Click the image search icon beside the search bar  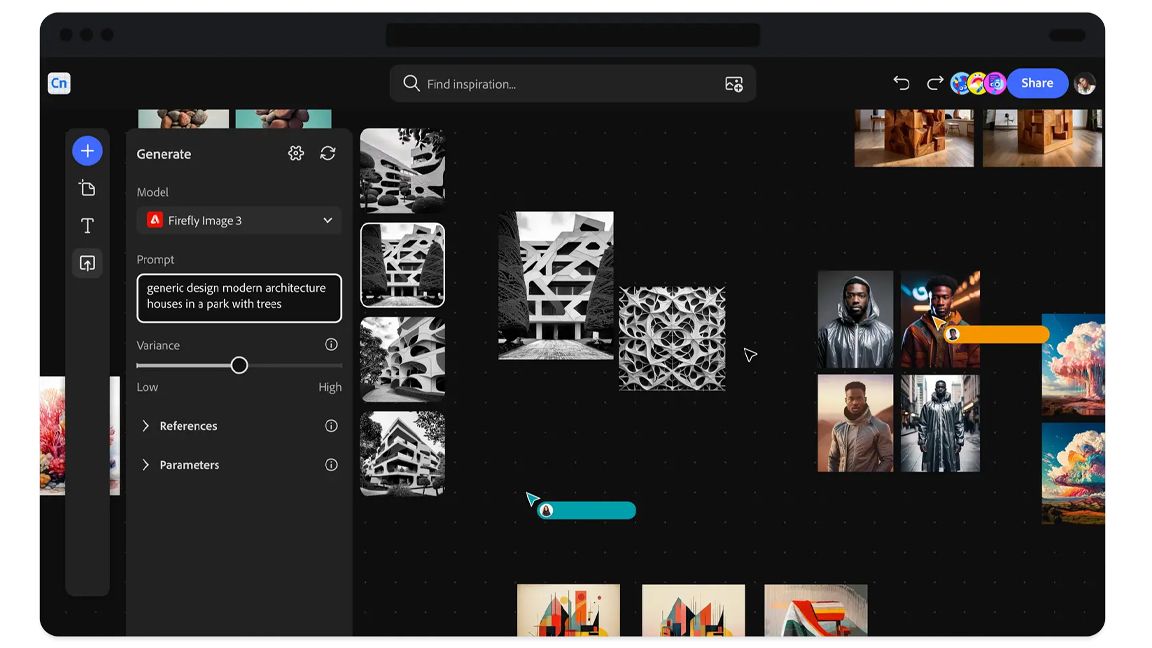[x=734, y=84]
